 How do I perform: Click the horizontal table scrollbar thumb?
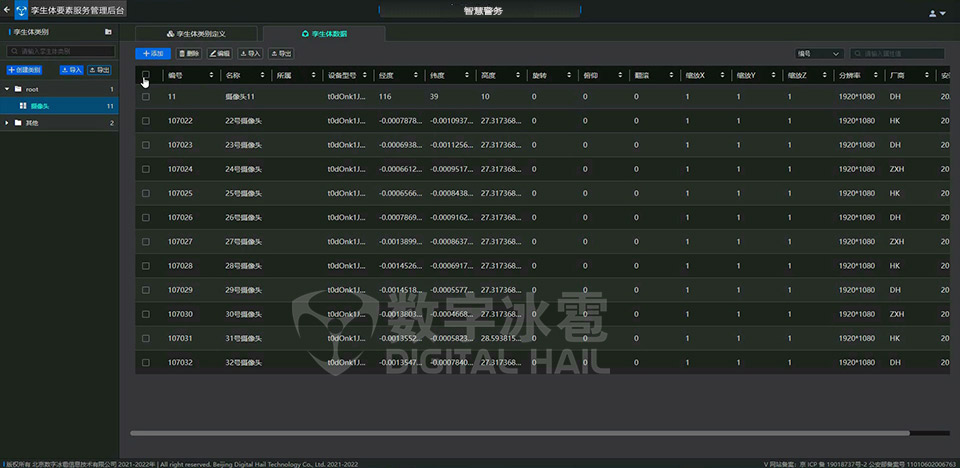tap(520, 433)
